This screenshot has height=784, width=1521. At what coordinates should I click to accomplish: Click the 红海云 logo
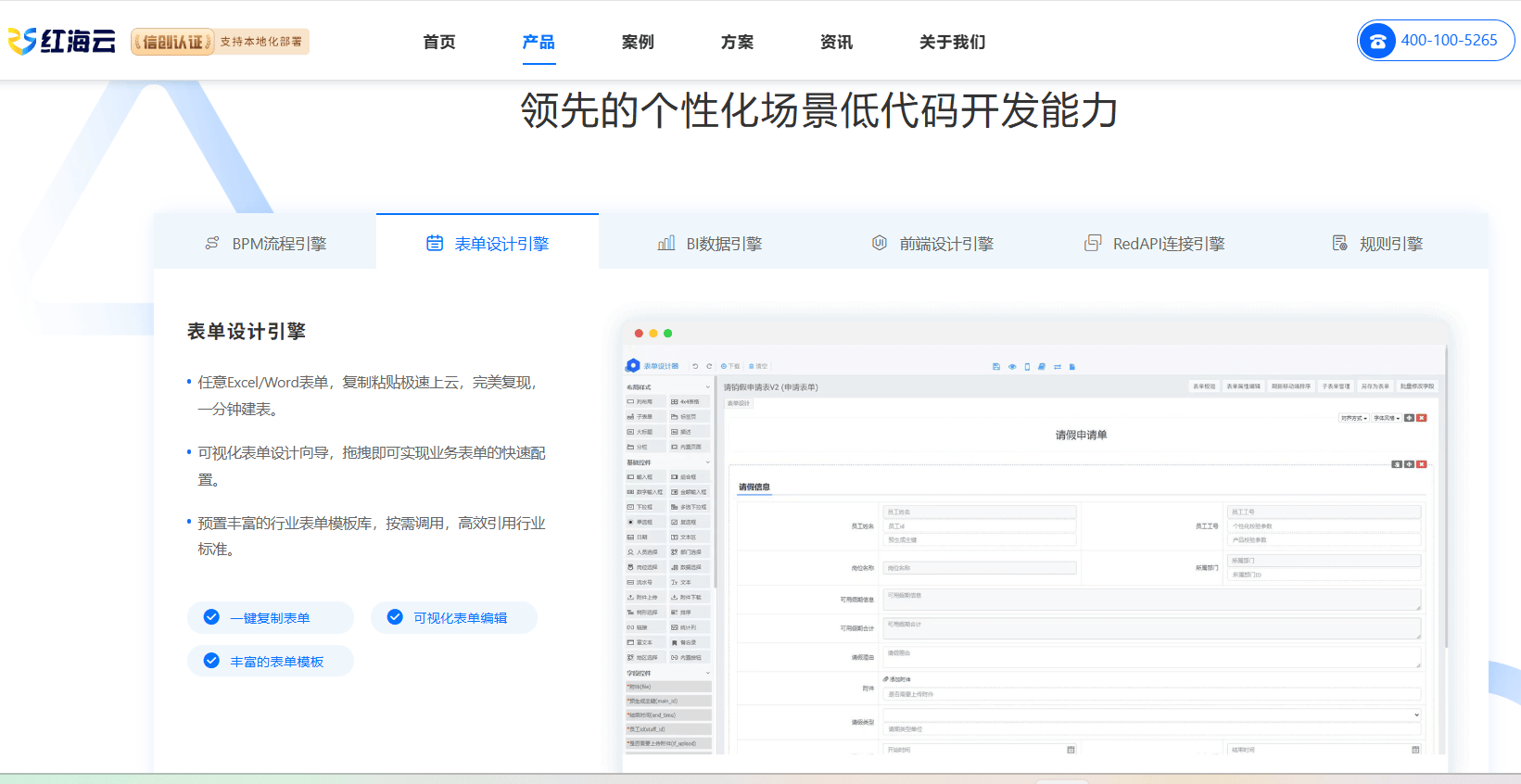coord(62,41)
